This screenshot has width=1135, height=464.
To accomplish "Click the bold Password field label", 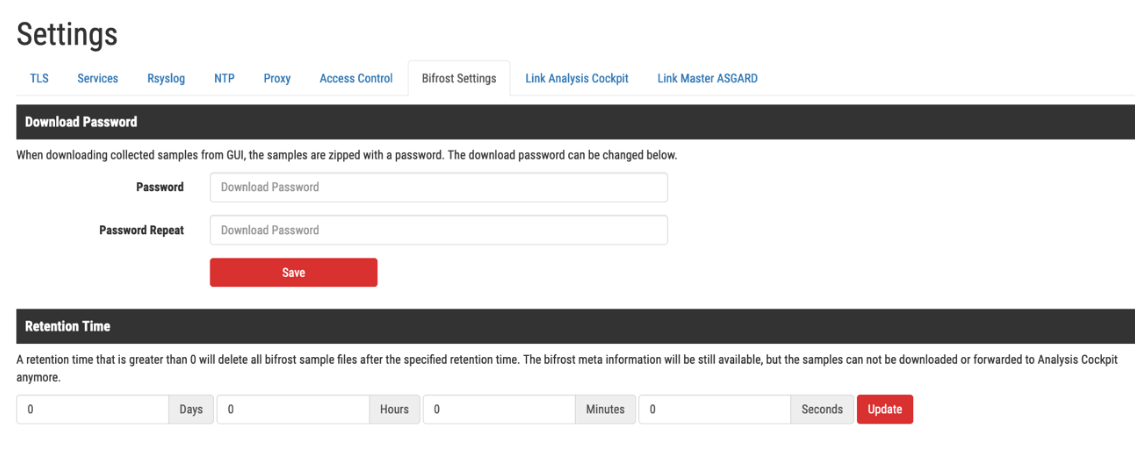I will click(160, 187).
